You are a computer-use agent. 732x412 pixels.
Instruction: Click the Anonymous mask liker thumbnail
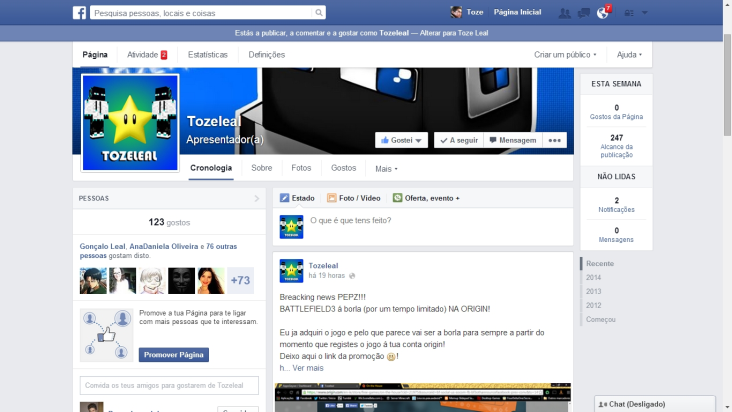[182, 280]
